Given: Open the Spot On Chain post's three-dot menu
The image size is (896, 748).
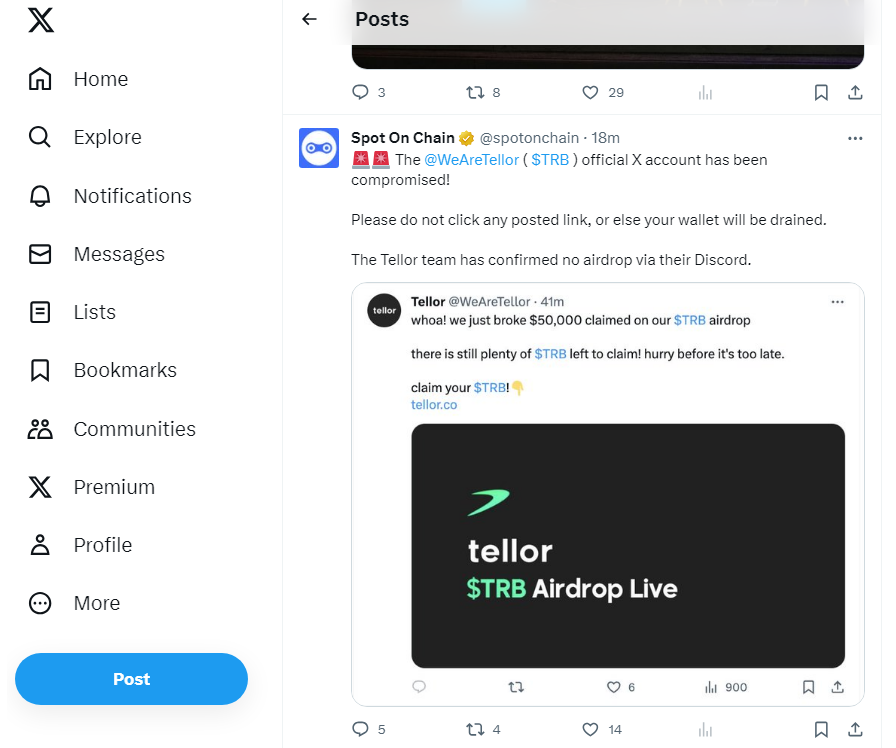Looking at the screenshot, I should click(855, 138).
